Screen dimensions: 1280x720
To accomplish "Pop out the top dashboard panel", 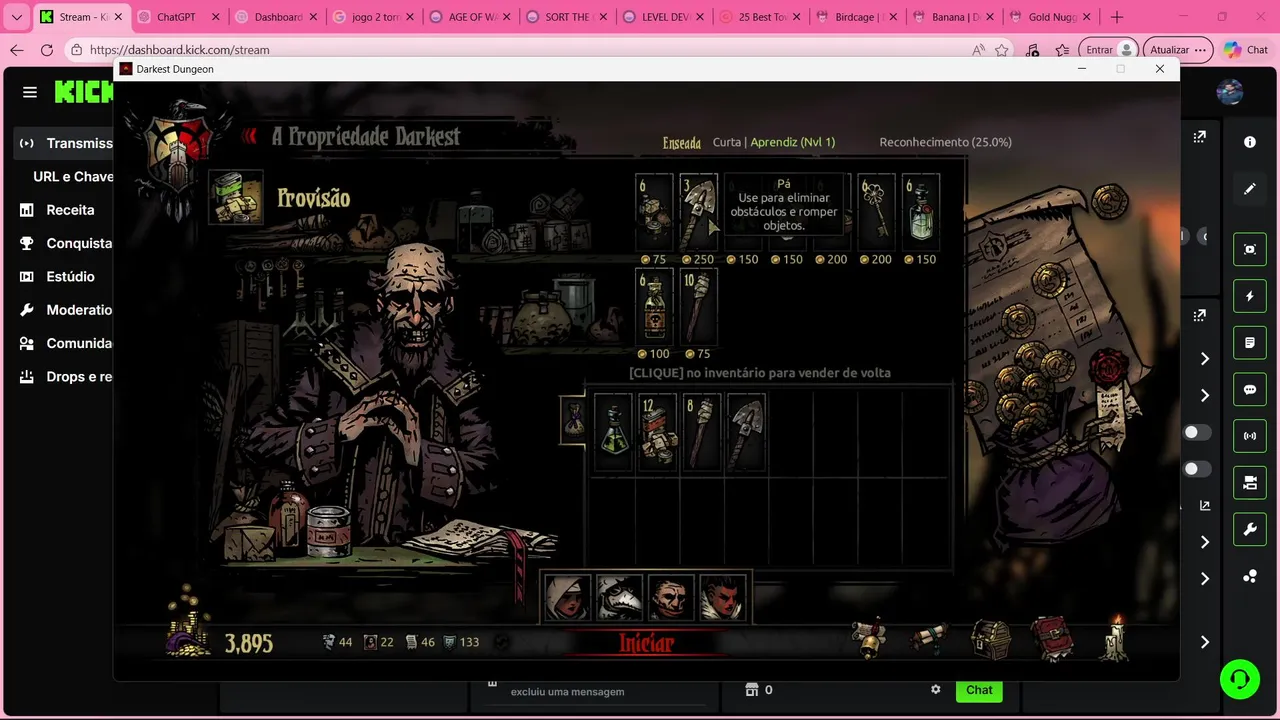I will pos(1200,137).
